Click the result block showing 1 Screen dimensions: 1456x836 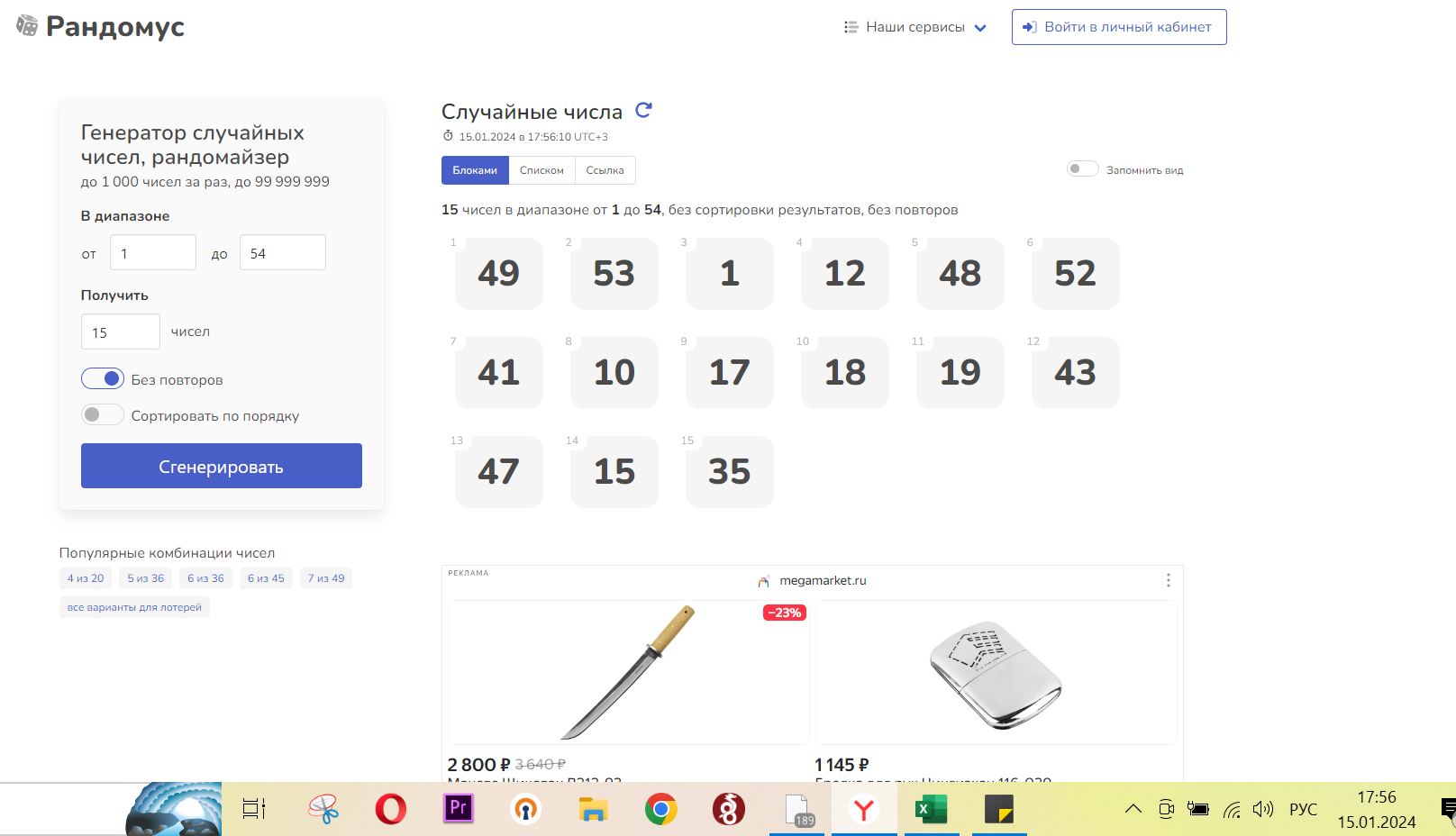point(730,274)
